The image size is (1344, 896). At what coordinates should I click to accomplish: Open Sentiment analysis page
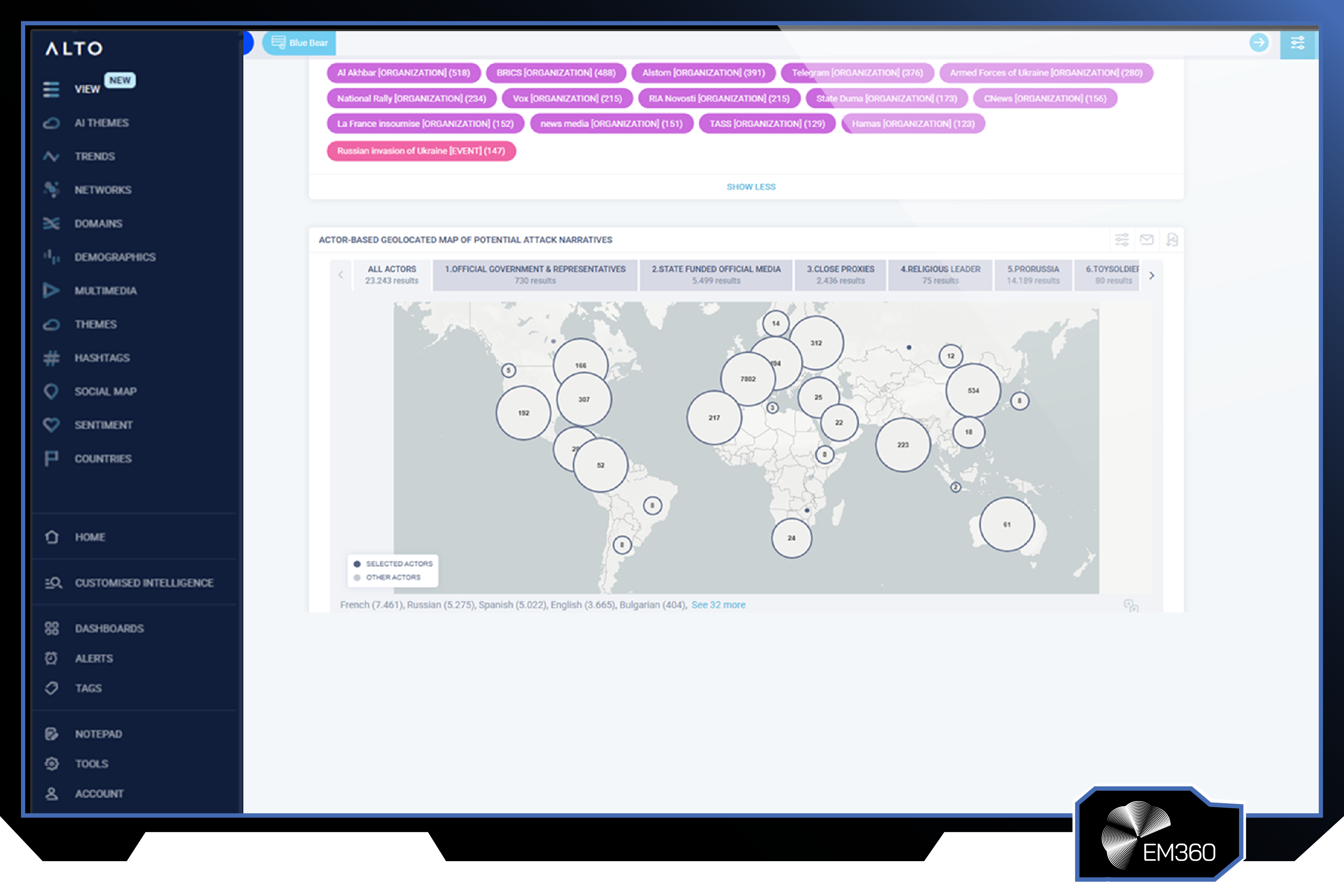tap(103, 425)
